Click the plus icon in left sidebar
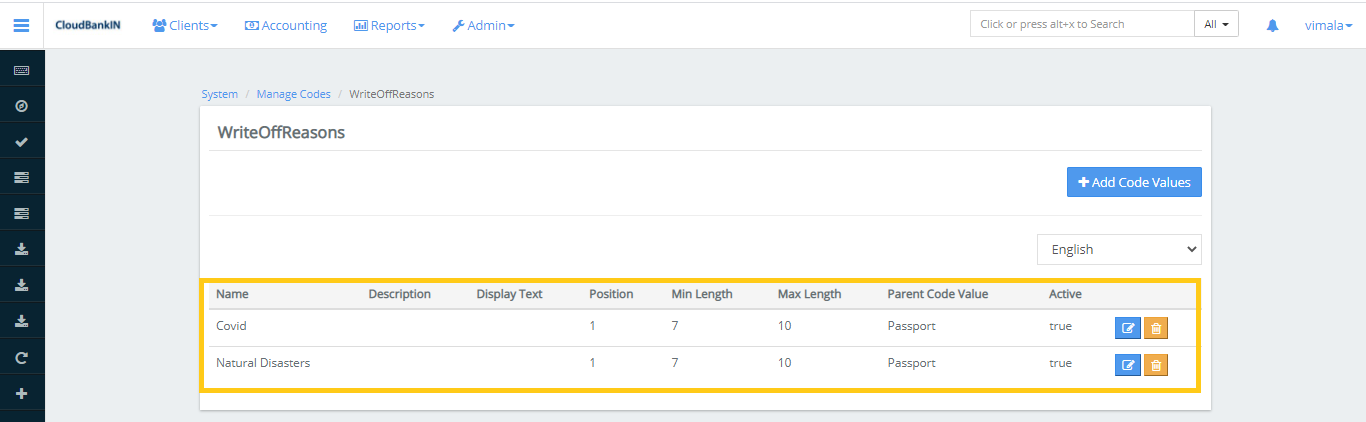Screen dimensions: 1366x422 click(21, 393)
